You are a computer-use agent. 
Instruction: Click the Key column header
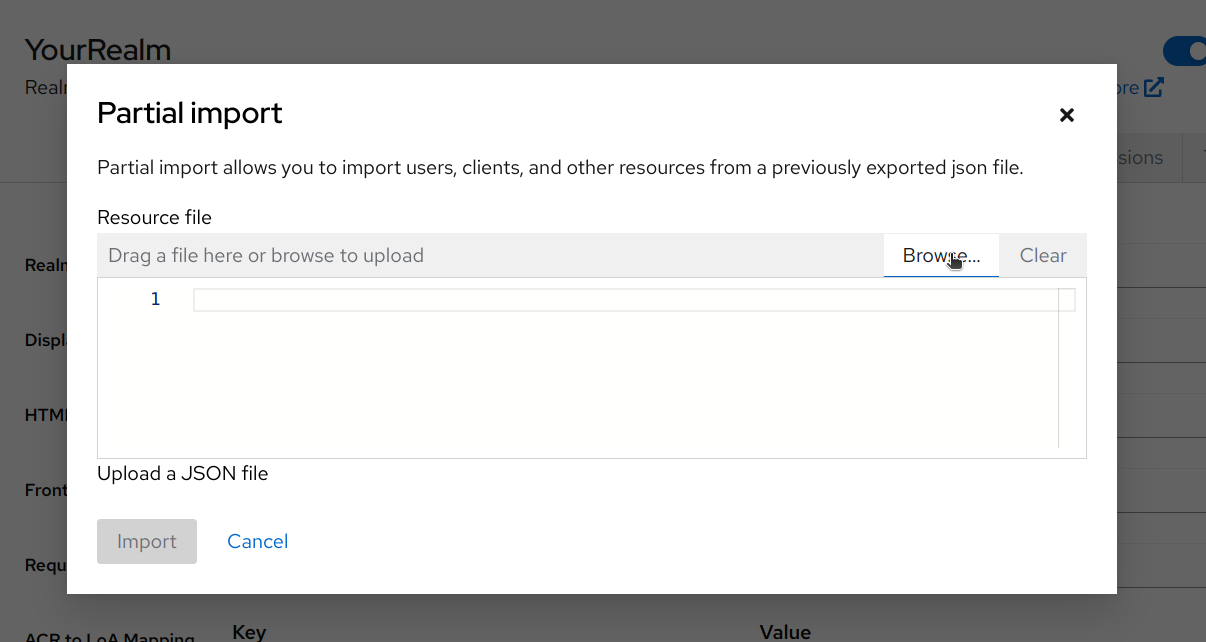249,631
